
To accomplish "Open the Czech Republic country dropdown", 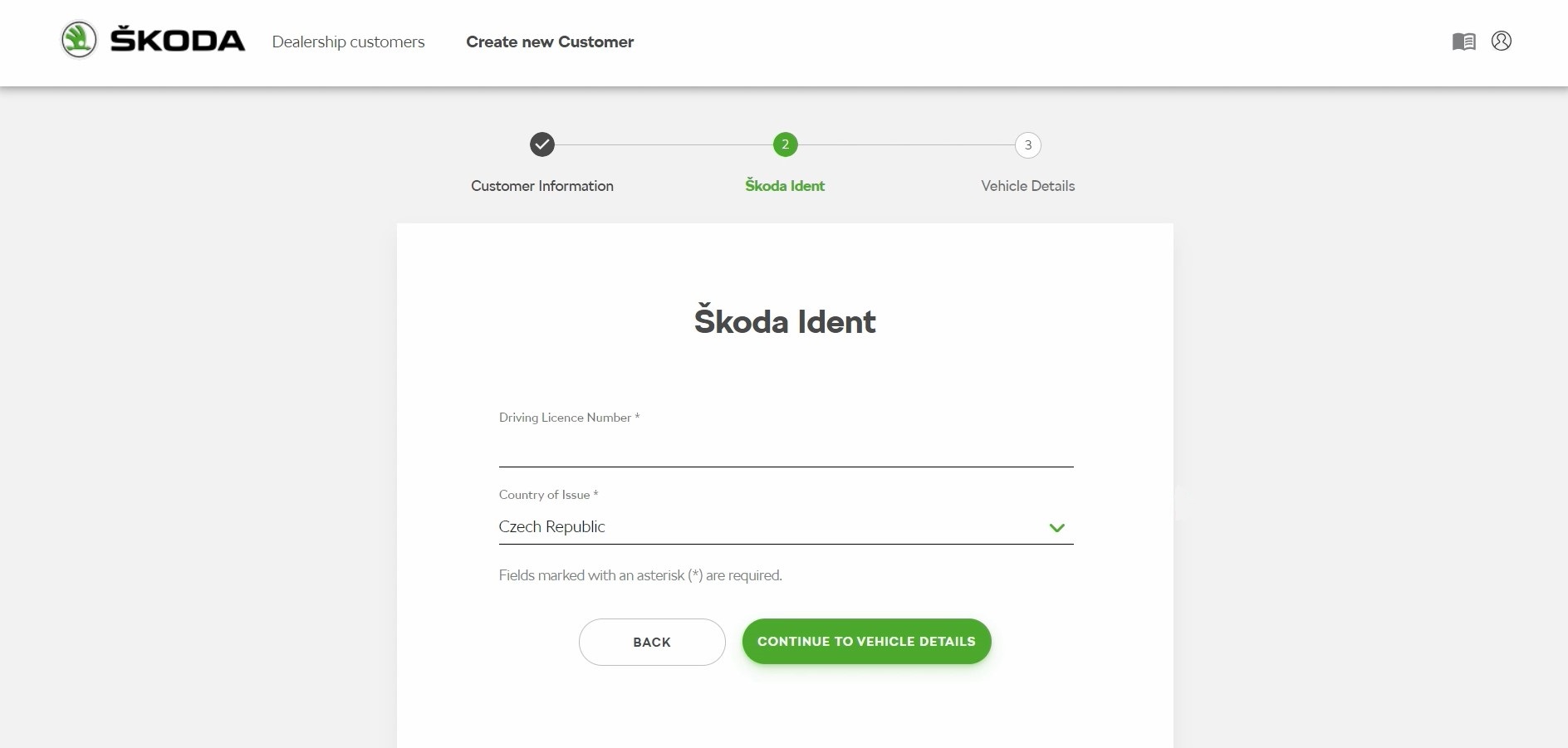I will pos(786,527).
